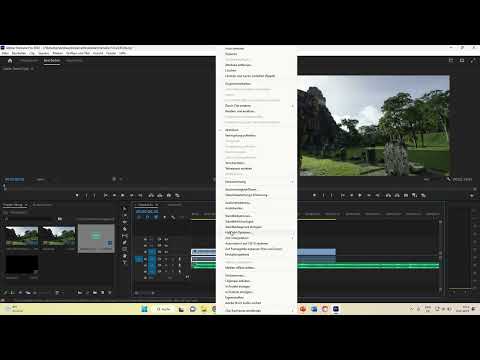Select the Ripple Edit tool
This screenshot has height=360, width=480.
point(125,222)
